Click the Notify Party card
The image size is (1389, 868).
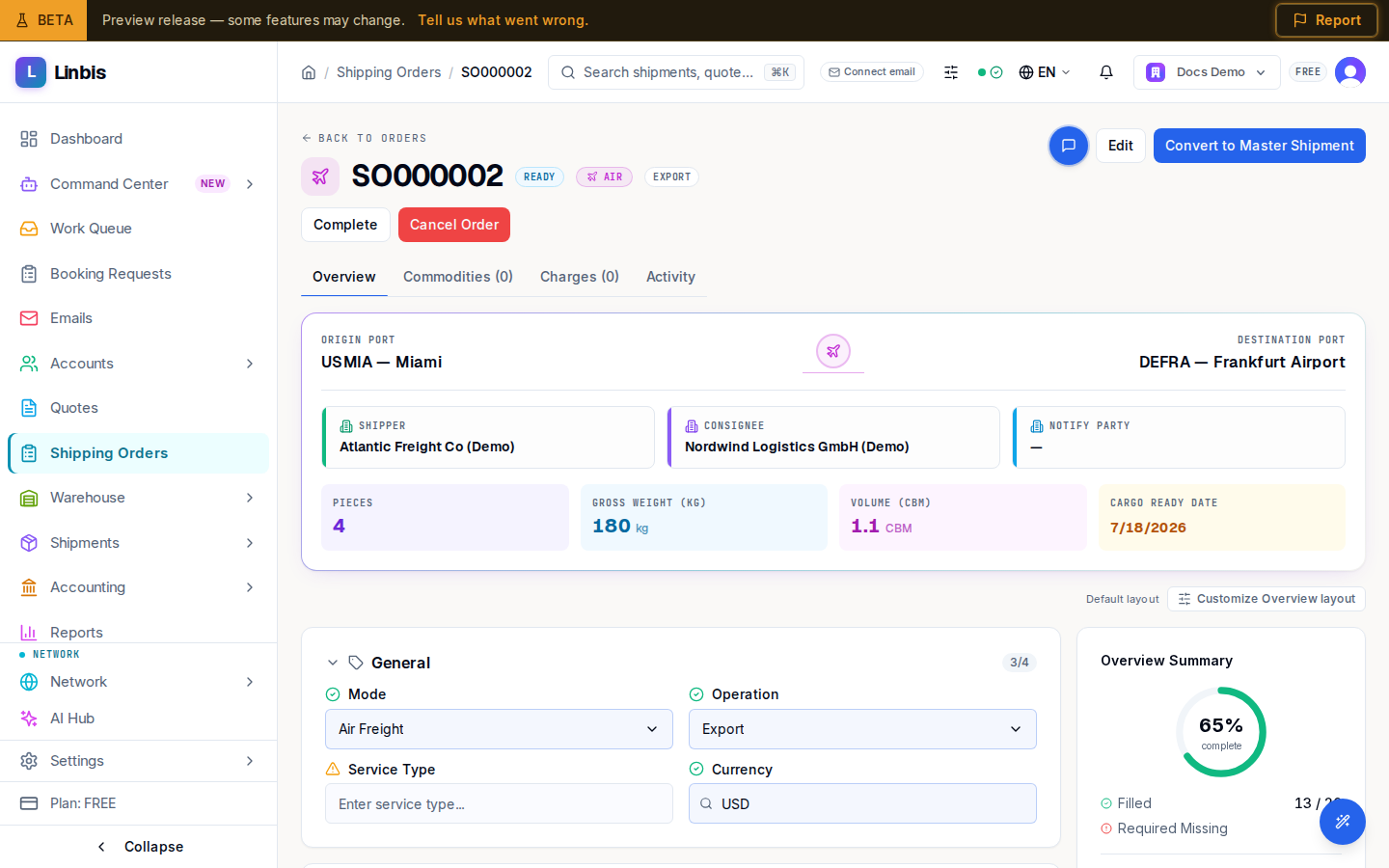tap(1179, 437)
